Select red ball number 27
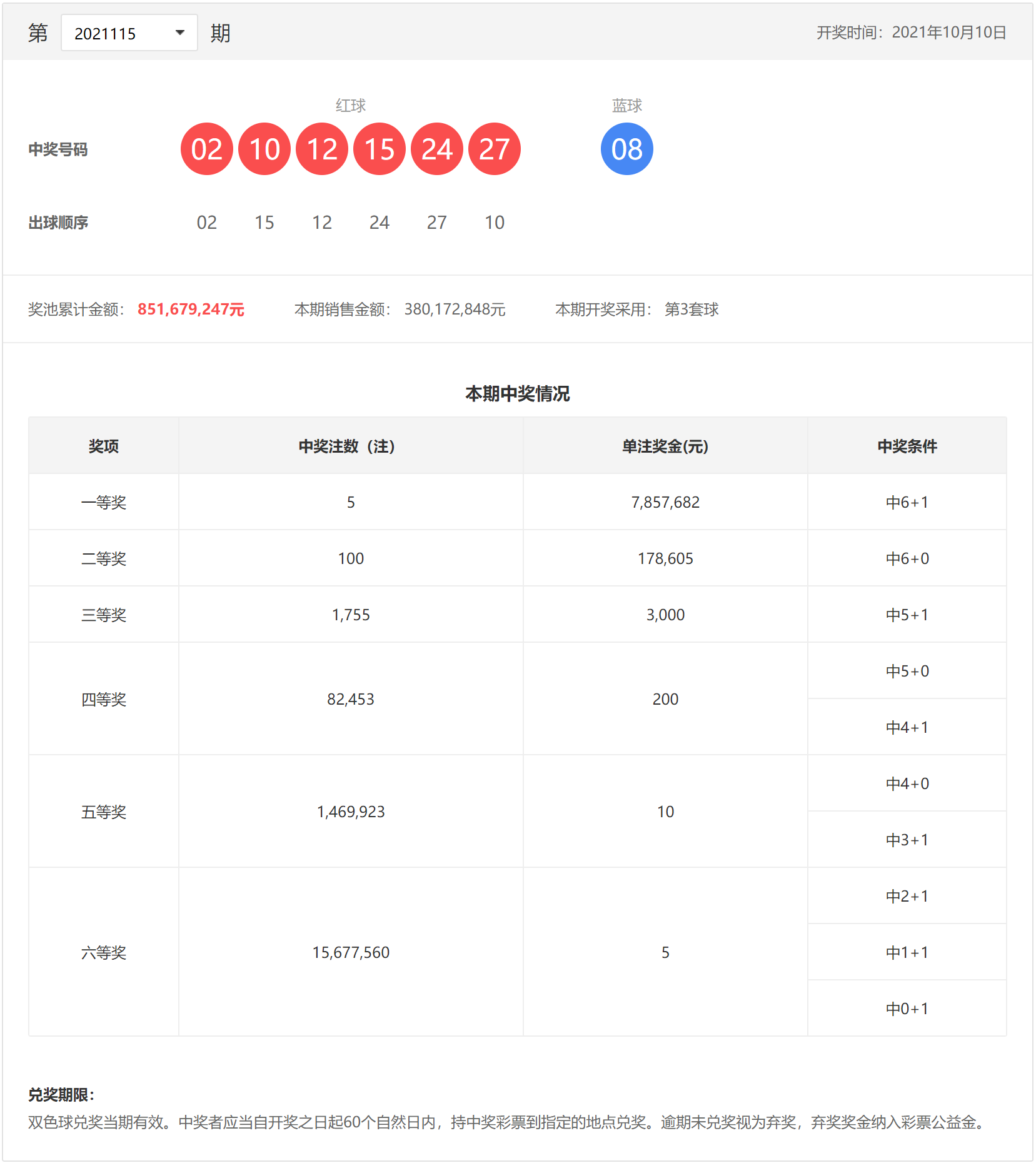This screenshot has width=1036, height=1163. 494,149
